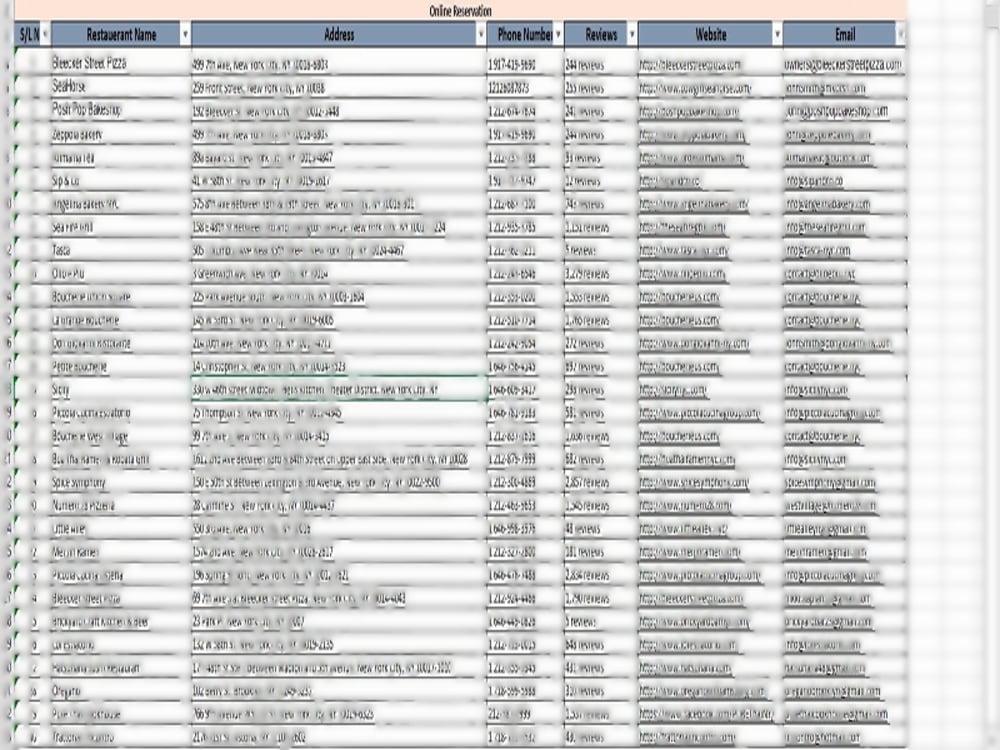Select the Restaurant Name header cell
This screenshot has width=1000, height=750.
[x=121, y=34]
